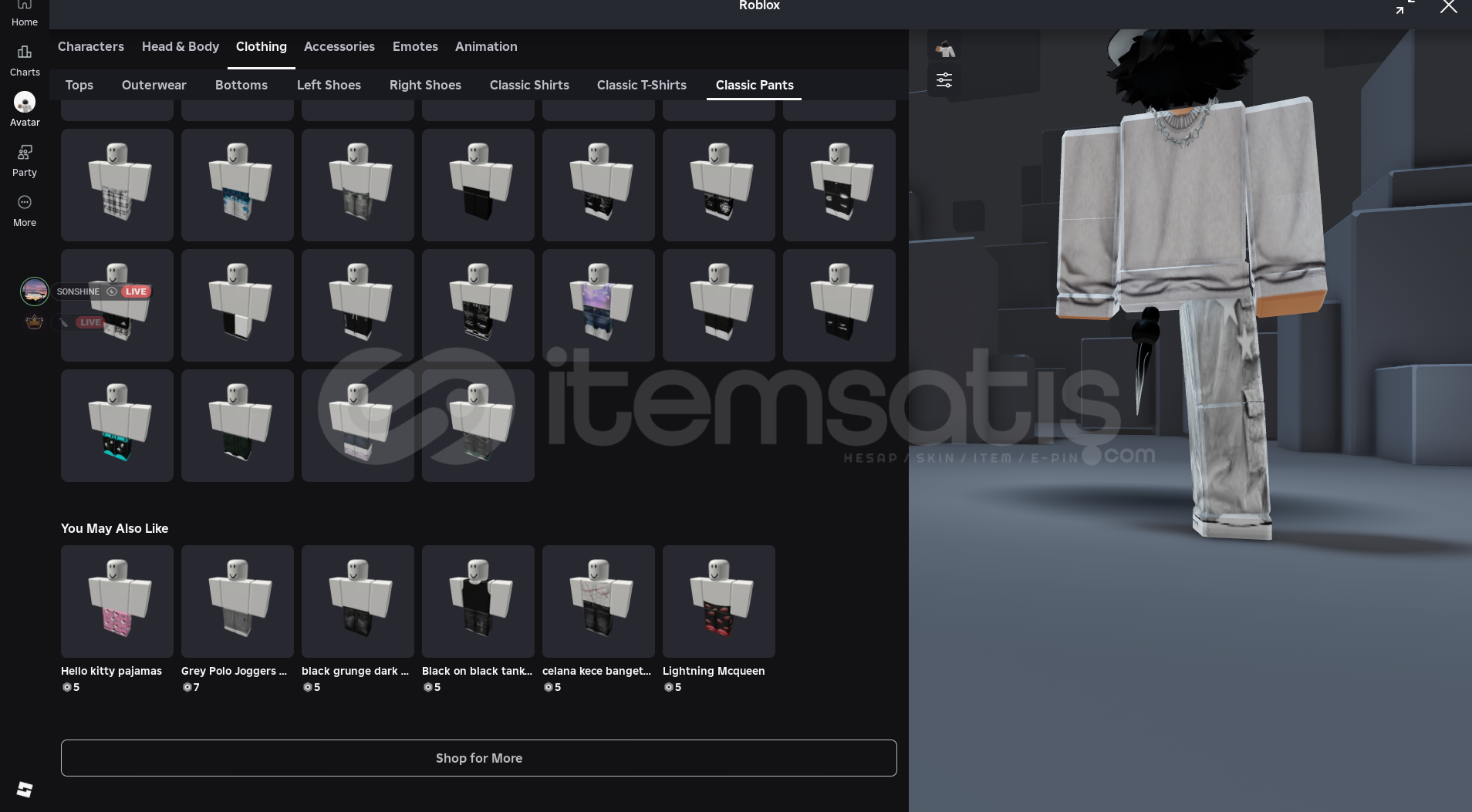The width and height of the screenshot is (1472, 812).
Task: Select the Clothing tab
Action: pos(262,46)
